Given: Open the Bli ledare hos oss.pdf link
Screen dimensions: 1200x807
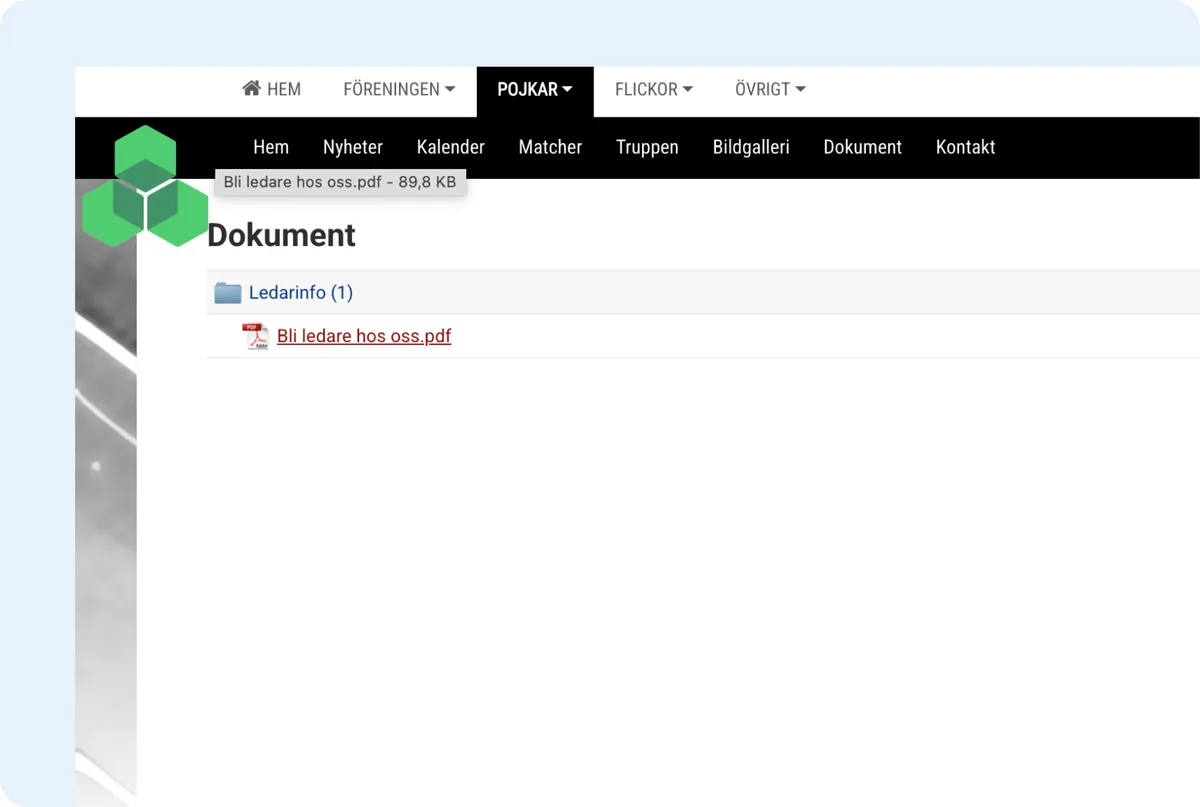Looking at the screenshot, I should click(364, 336).
